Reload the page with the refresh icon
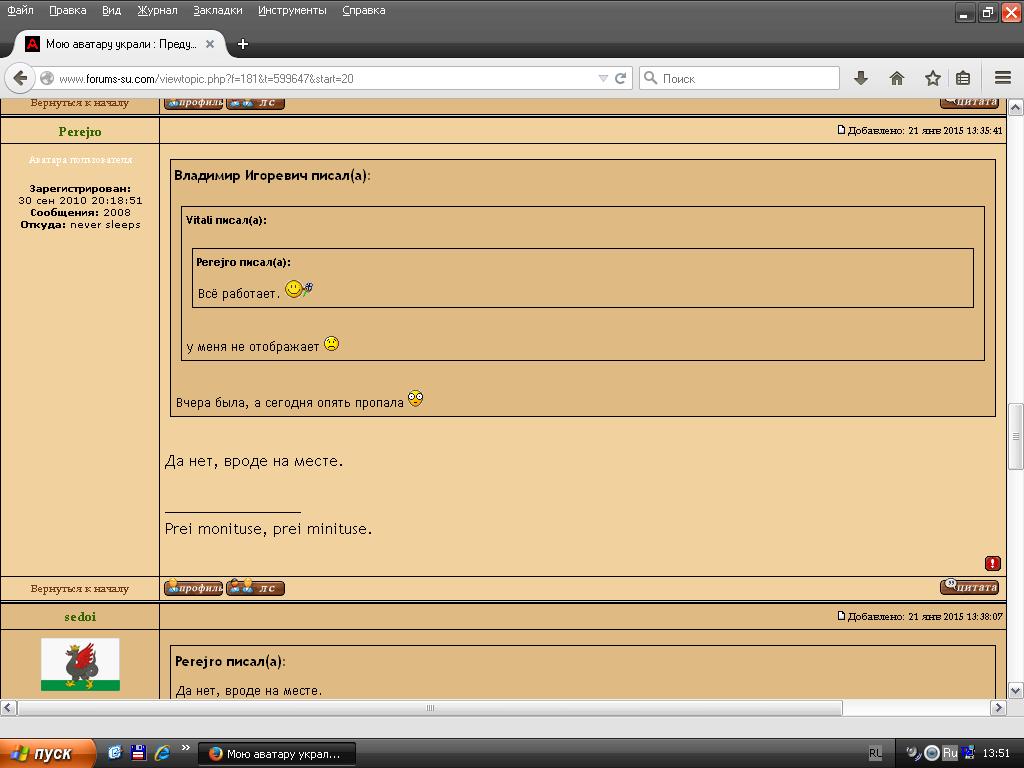This screenshot has height=768, width=1024. point(620,78)
